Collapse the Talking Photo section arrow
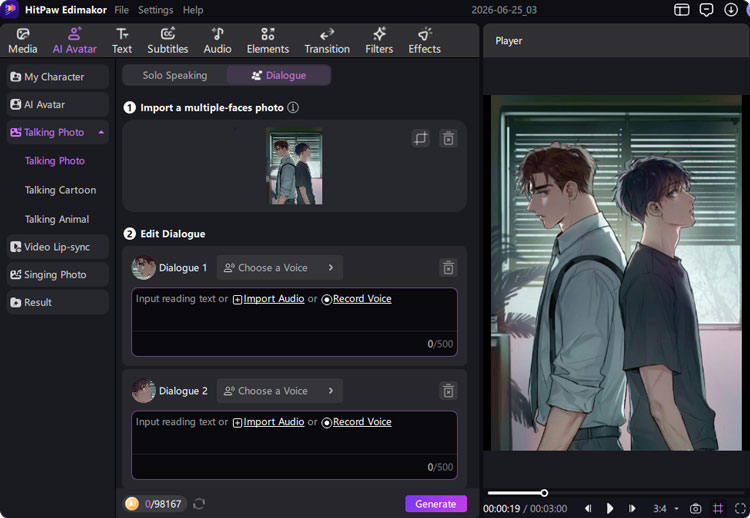 pyautogui.click(x=101, y=132)
